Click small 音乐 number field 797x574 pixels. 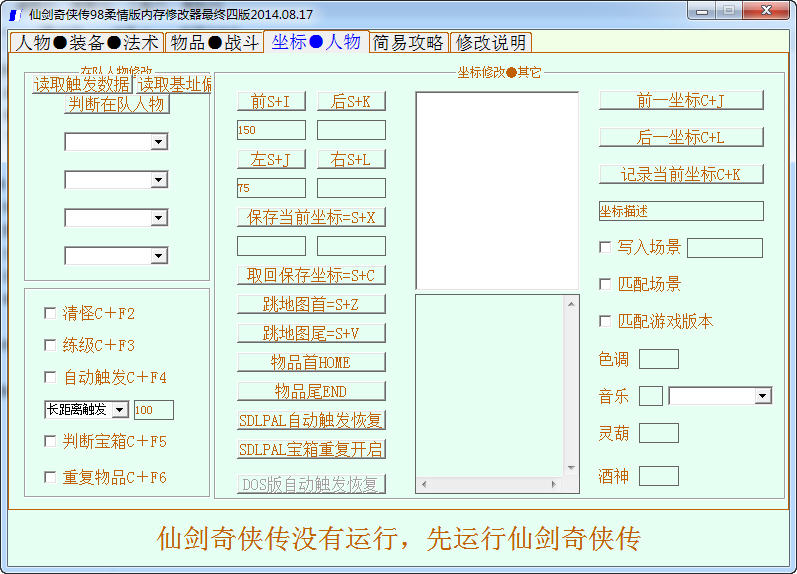click(x=651, y=396)
